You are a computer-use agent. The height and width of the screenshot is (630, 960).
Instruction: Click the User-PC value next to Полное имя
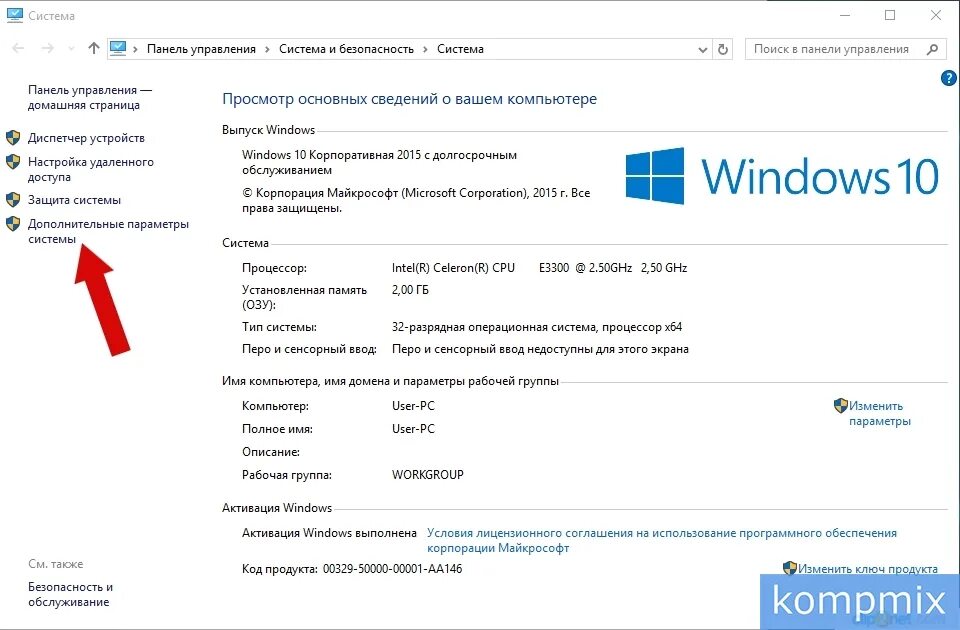[x=413, y=429]
